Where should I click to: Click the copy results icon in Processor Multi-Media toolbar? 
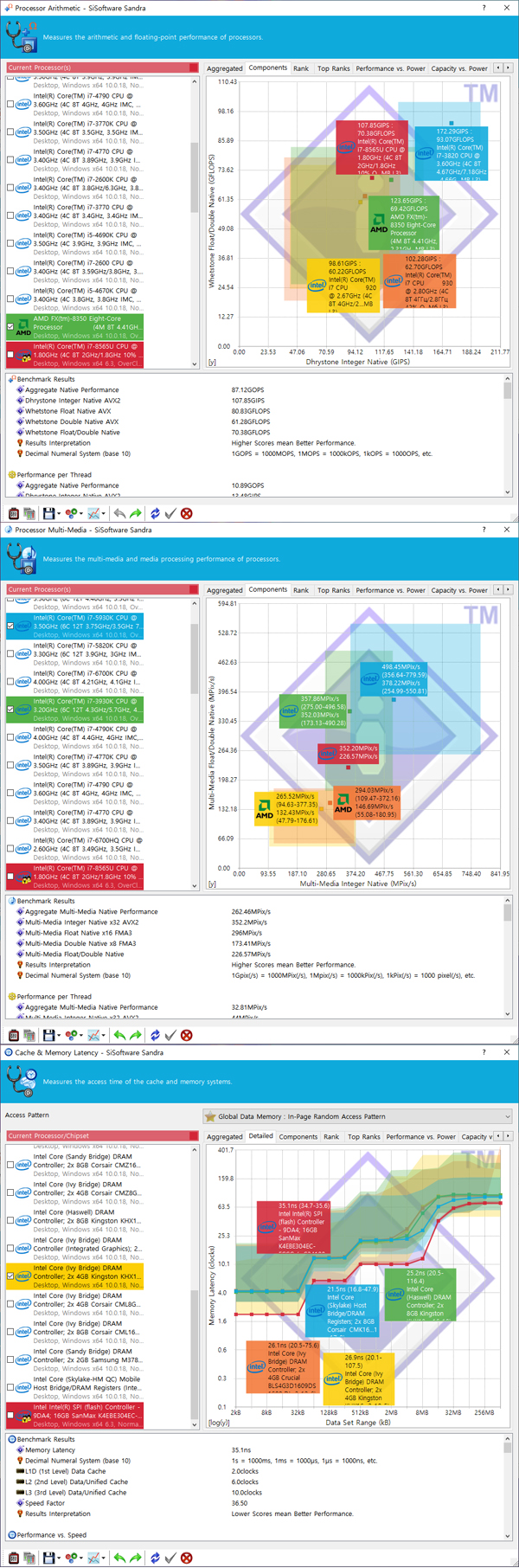(x=29, y=1035)
